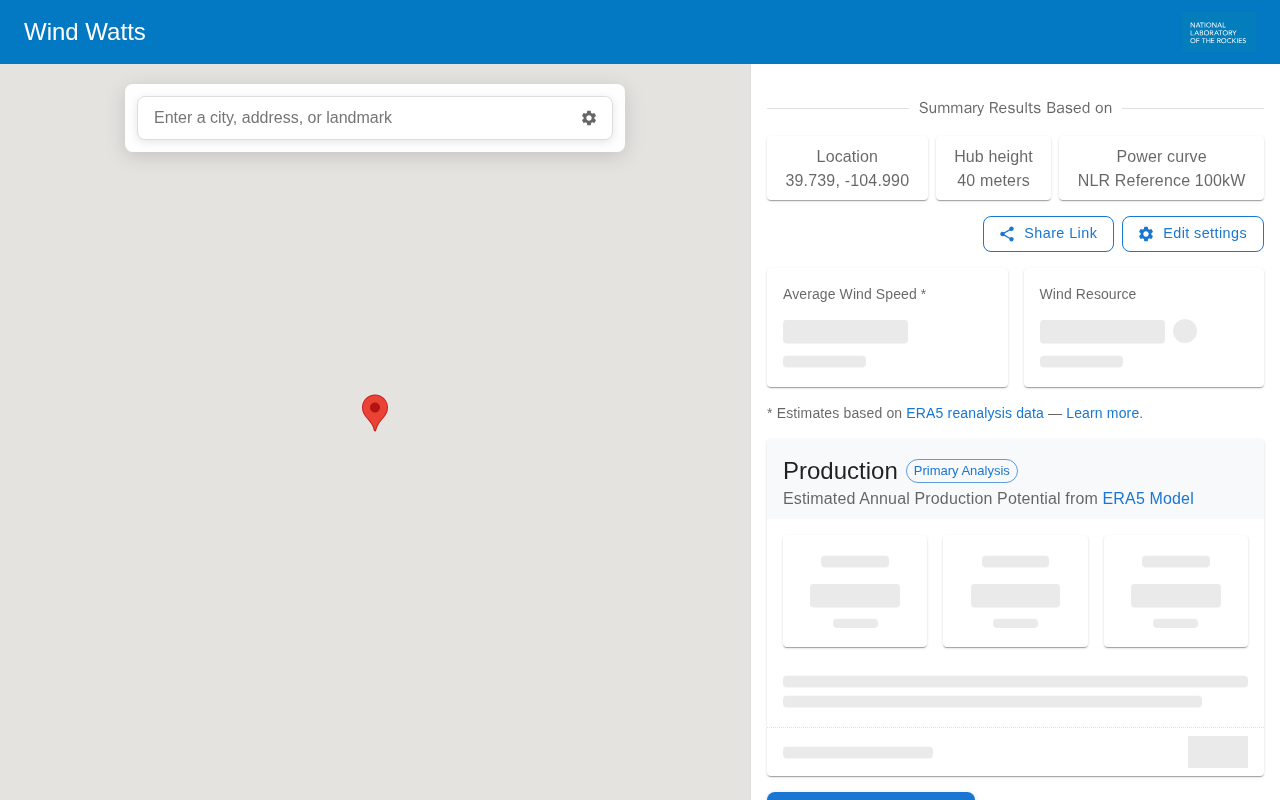Click the Production section heading
1280x800 pixels.
840,471
